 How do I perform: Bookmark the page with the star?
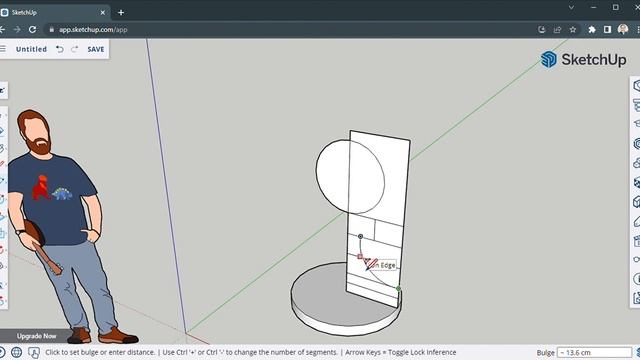tap(573, 29)
